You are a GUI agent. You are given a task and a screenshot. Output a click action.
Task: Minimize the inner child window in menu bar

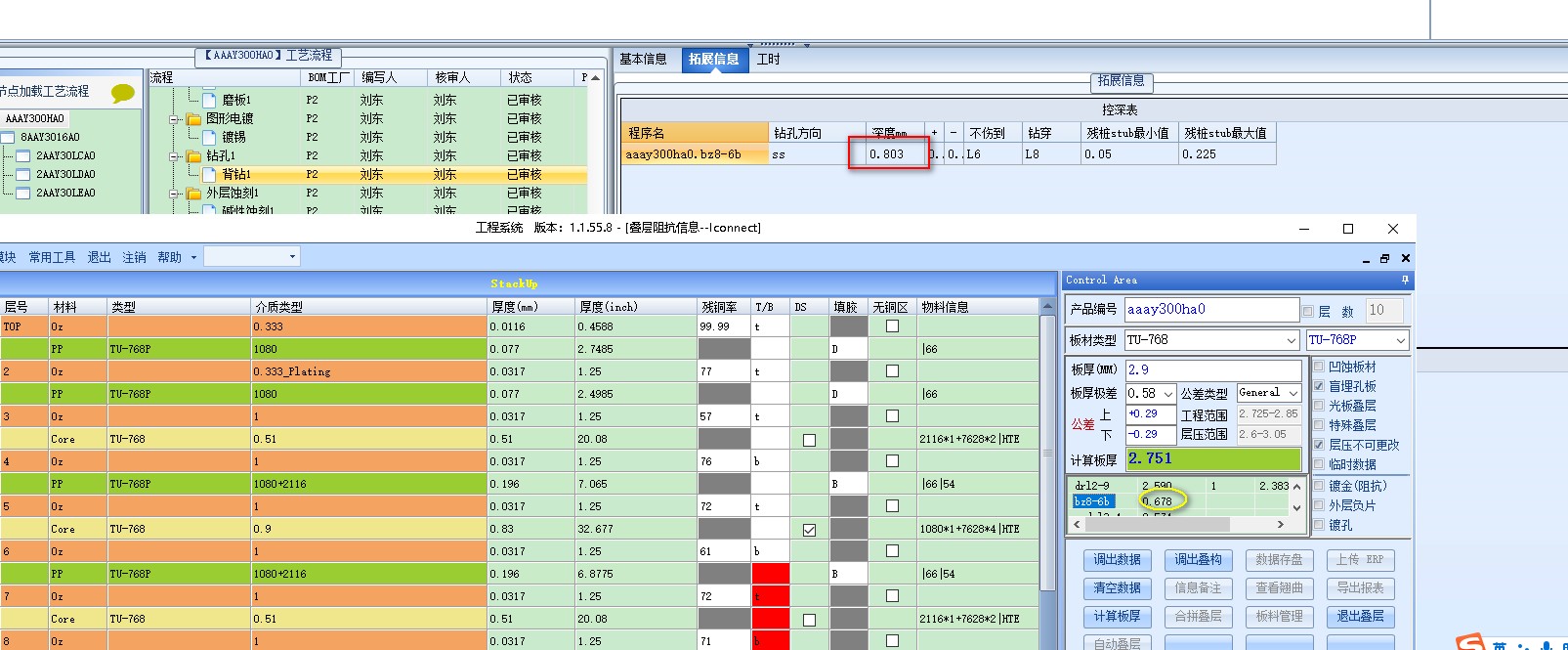tap(1366, 259)
